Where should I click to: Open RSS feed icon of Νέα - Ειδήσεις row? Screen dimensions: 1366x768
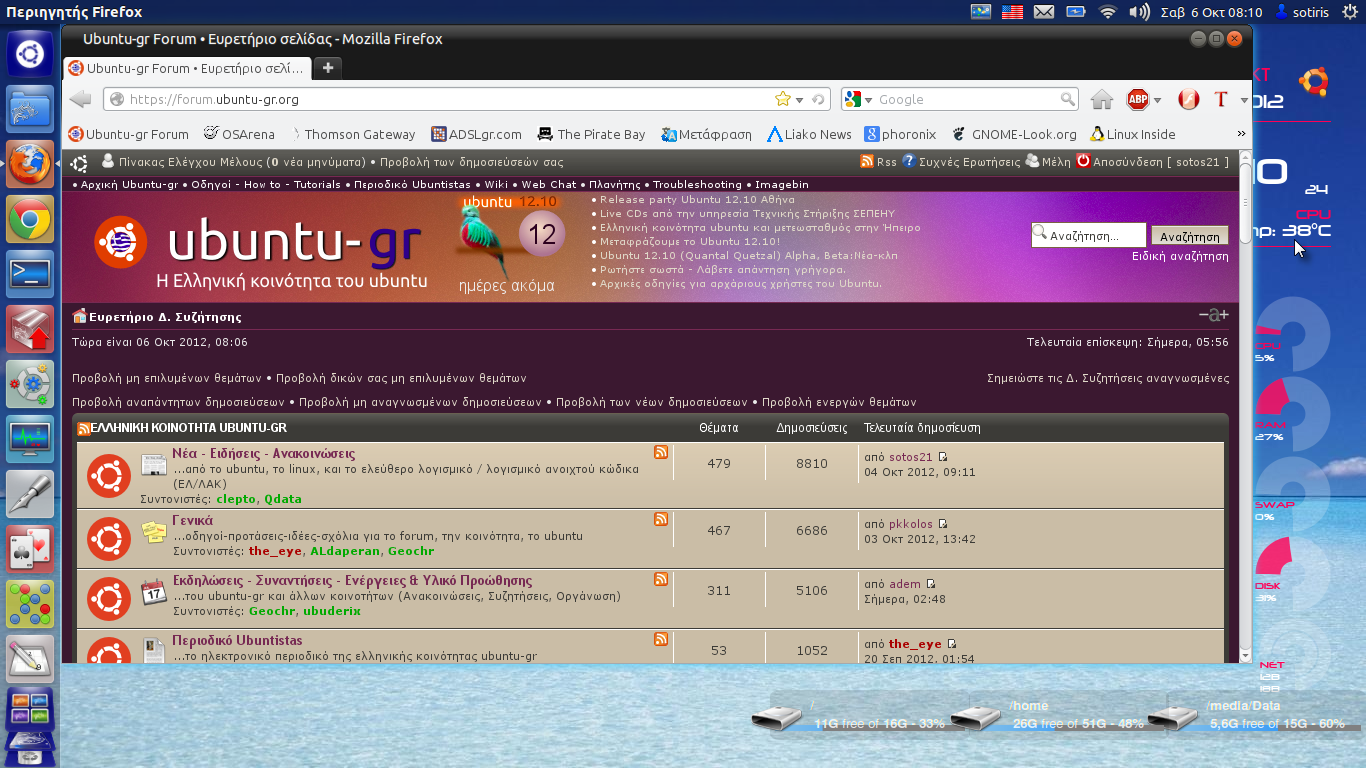pyautogui.click(x=661, y=453)
